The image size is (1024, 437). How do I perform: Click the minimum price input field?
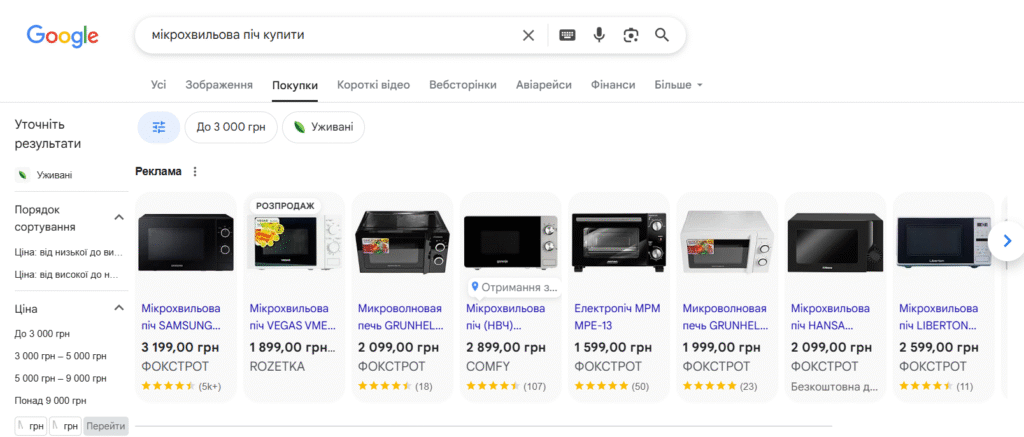tap(30, 426)
